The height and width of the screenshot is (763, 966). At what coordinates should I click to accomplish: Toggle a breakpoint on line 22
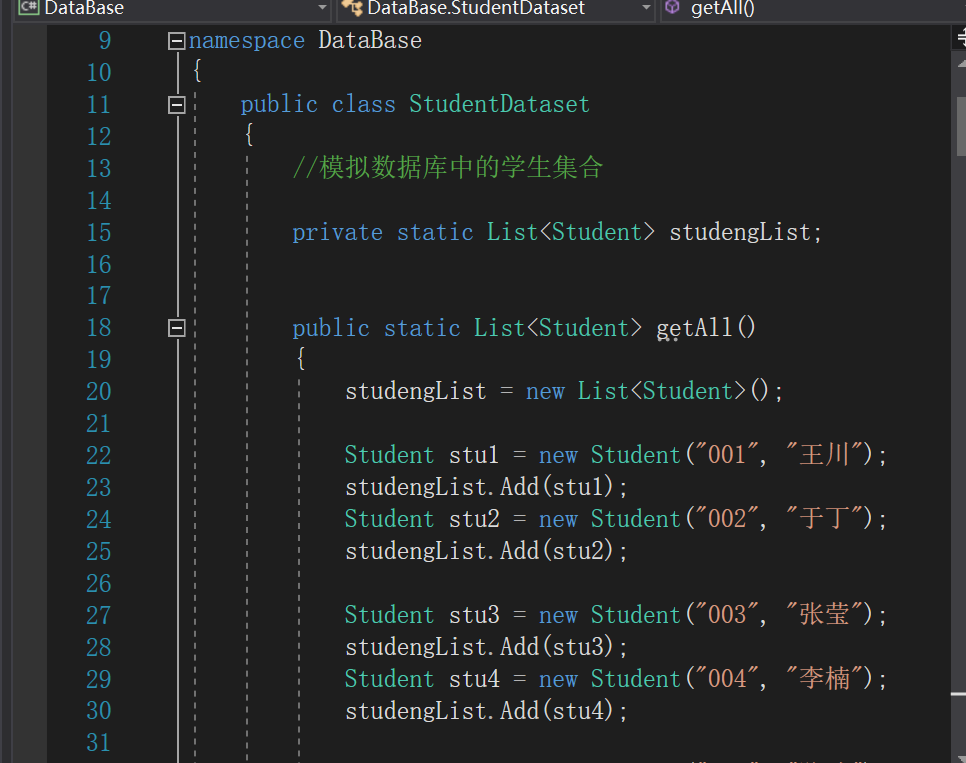pyautogui.click(x=30, y=455)
